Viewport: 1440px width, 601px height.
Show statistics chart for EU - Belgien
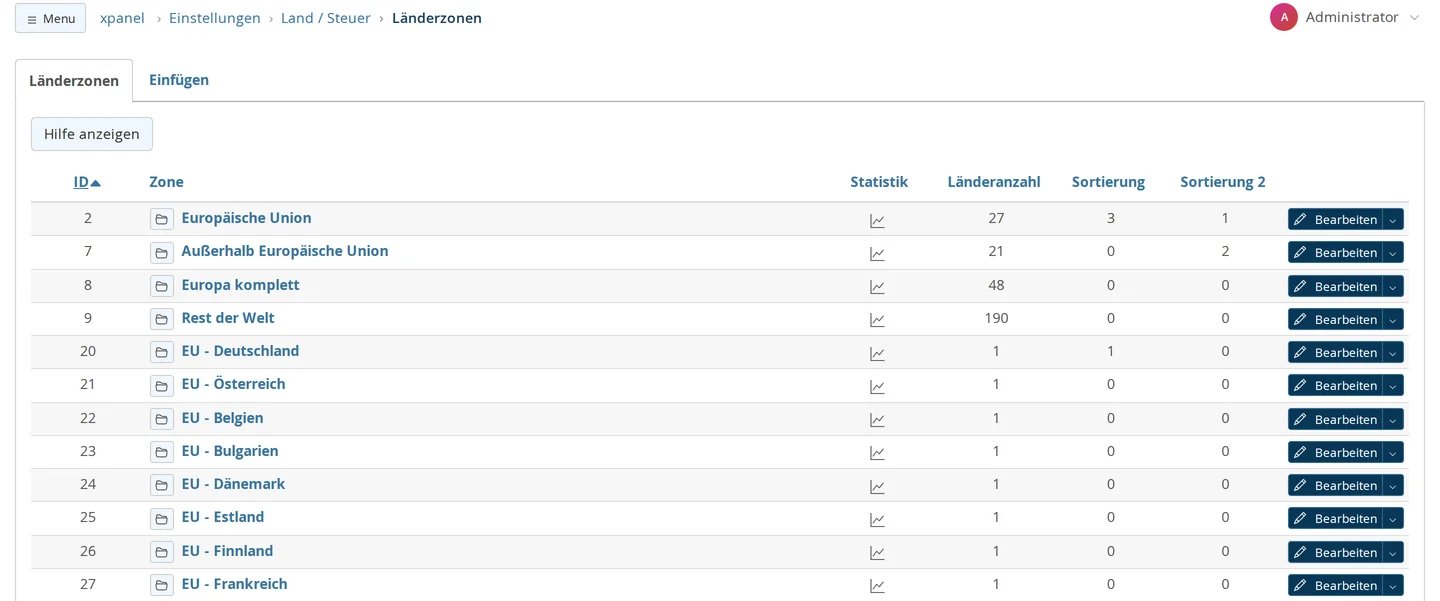coord(877,419)
